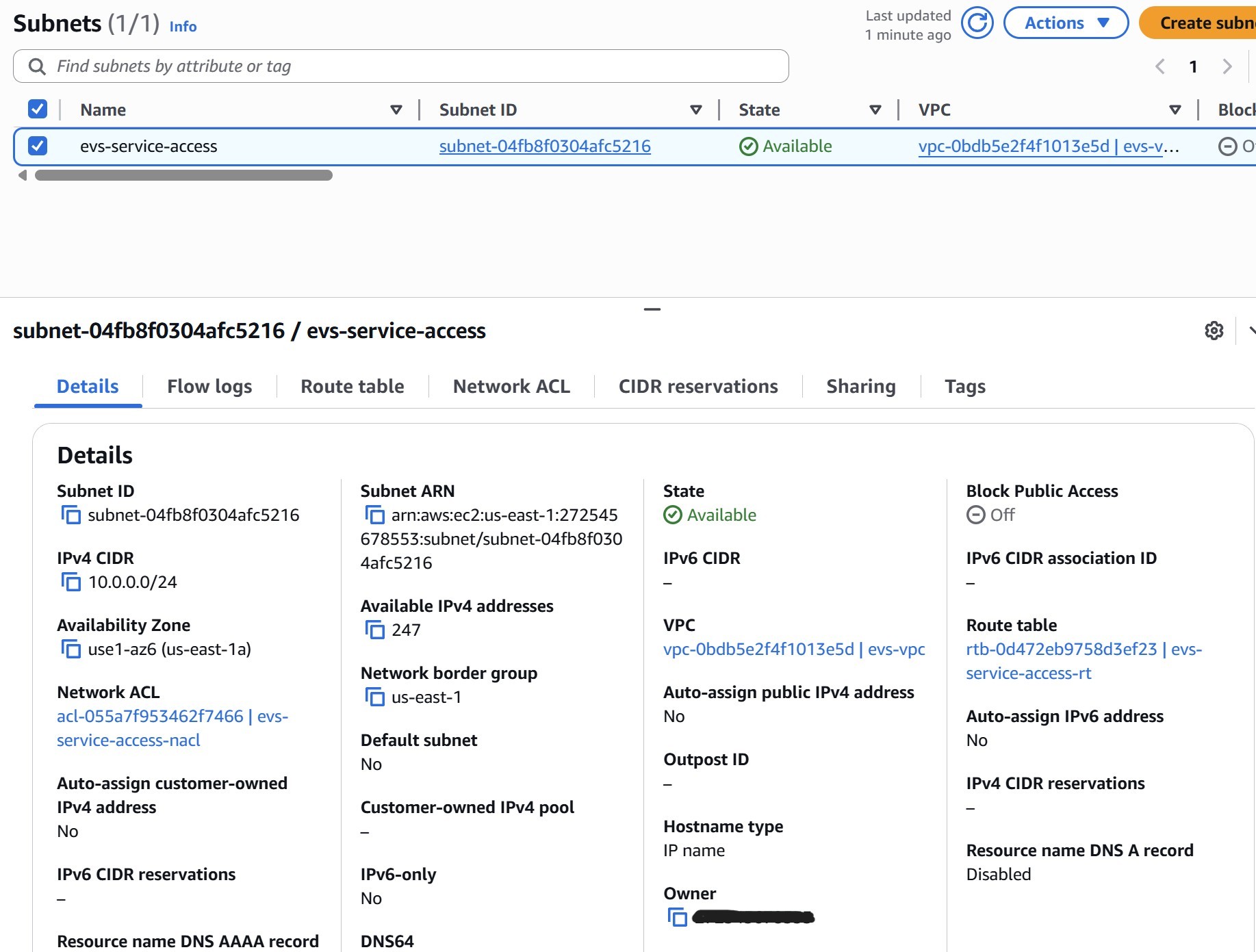The image size is (1256, 952).
Task: Copy the Network border group value
Action: [x=375, y=697]
